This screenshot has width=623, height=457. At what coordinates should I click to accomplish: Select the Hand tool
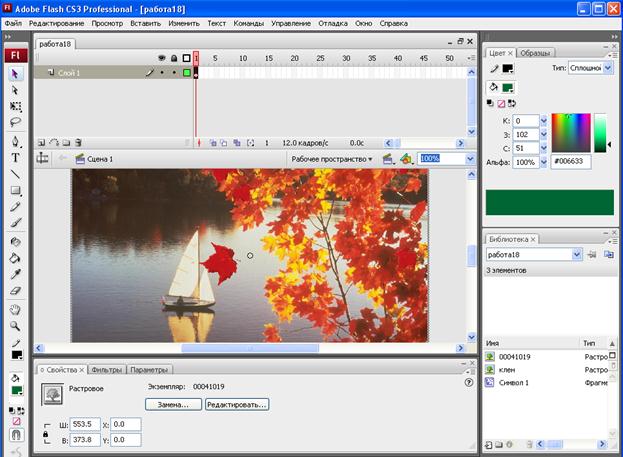(x=15, y=309)
